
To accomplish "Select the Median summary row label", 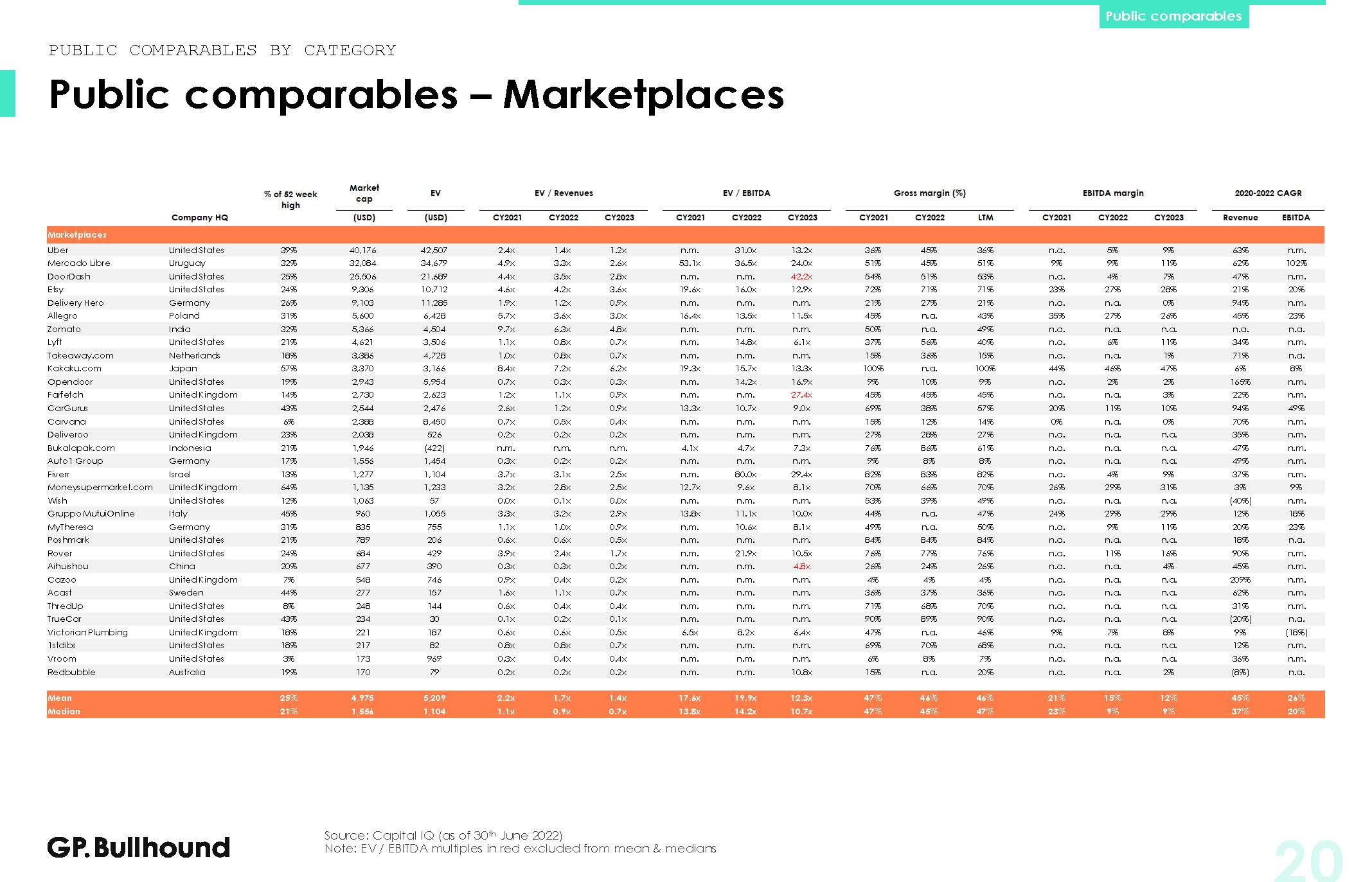I will [64, 712].
